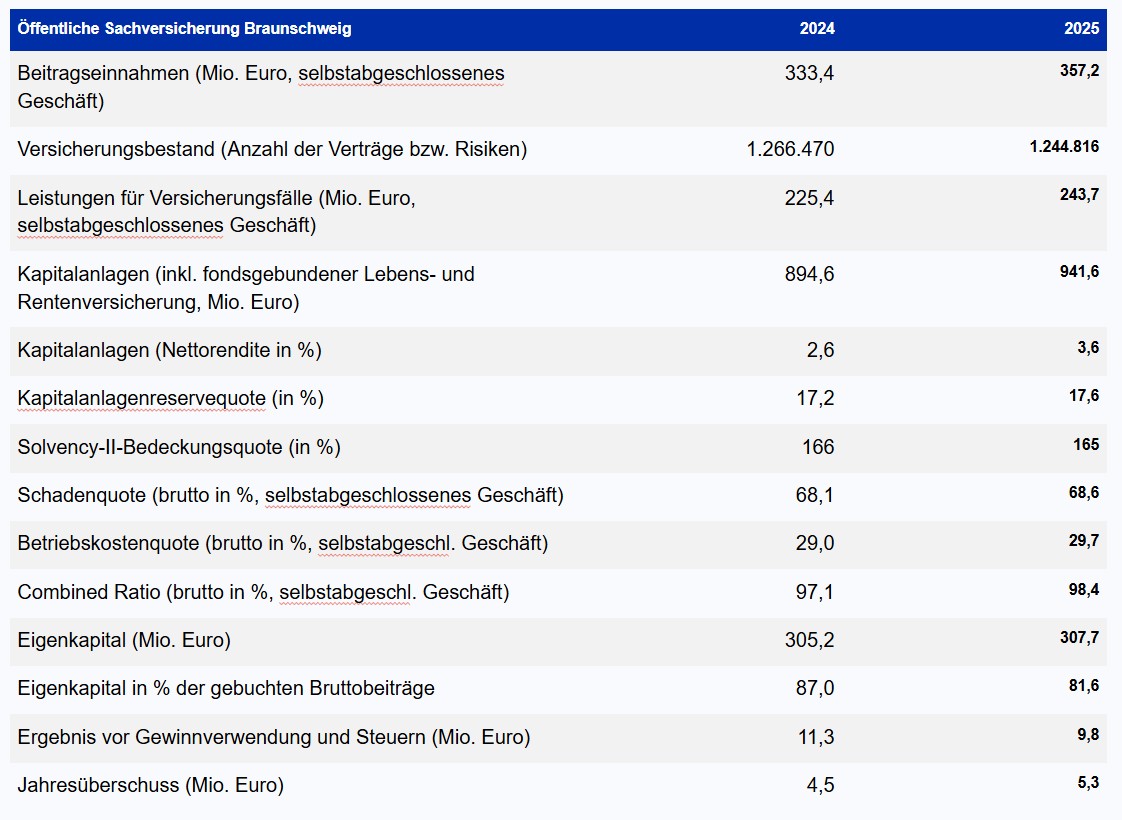Click the 'Solvency-II-Bedeckungsquote (in %)' label

point(179,446)
